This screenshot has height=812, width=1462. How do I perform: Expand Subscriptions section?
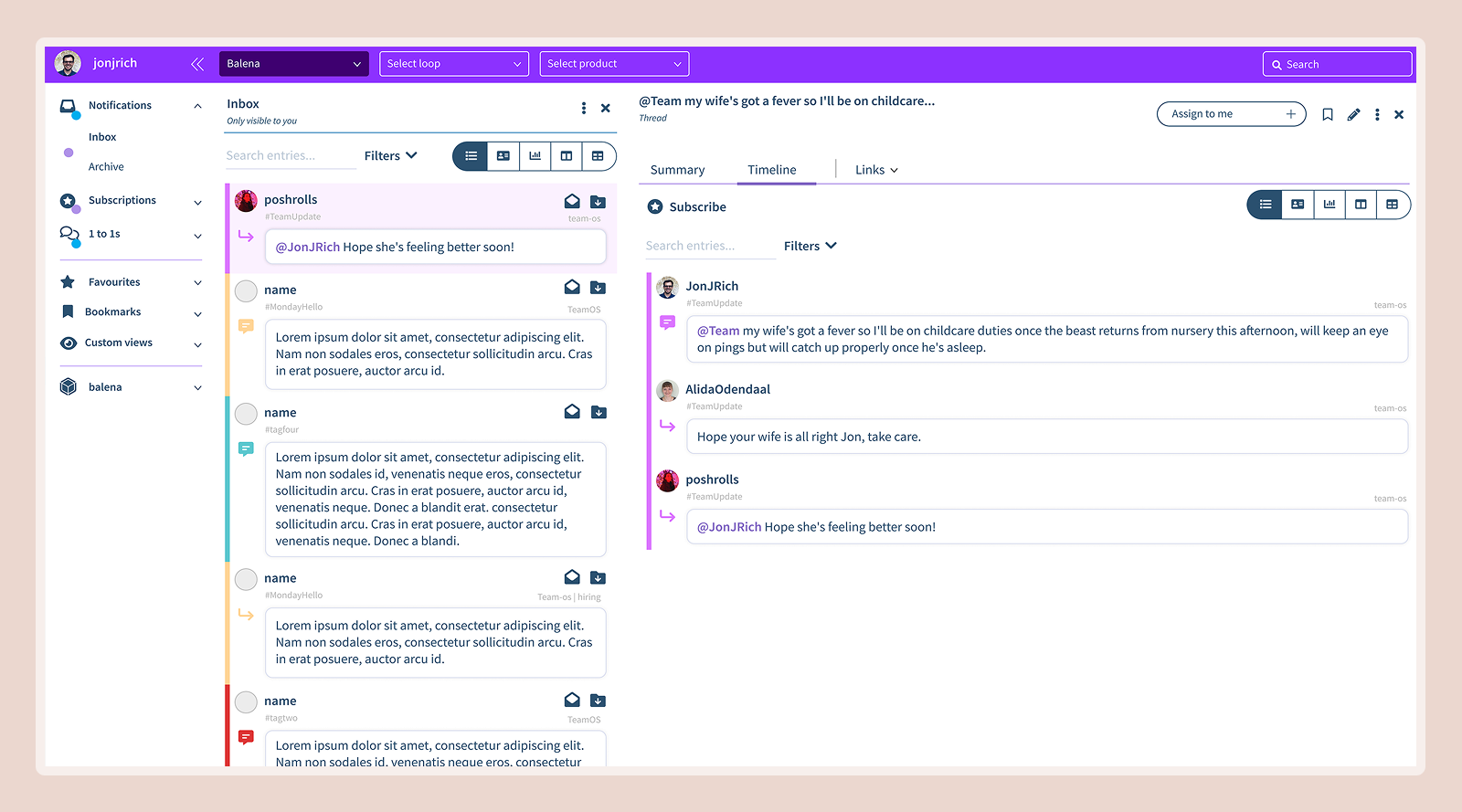point(197,202)
